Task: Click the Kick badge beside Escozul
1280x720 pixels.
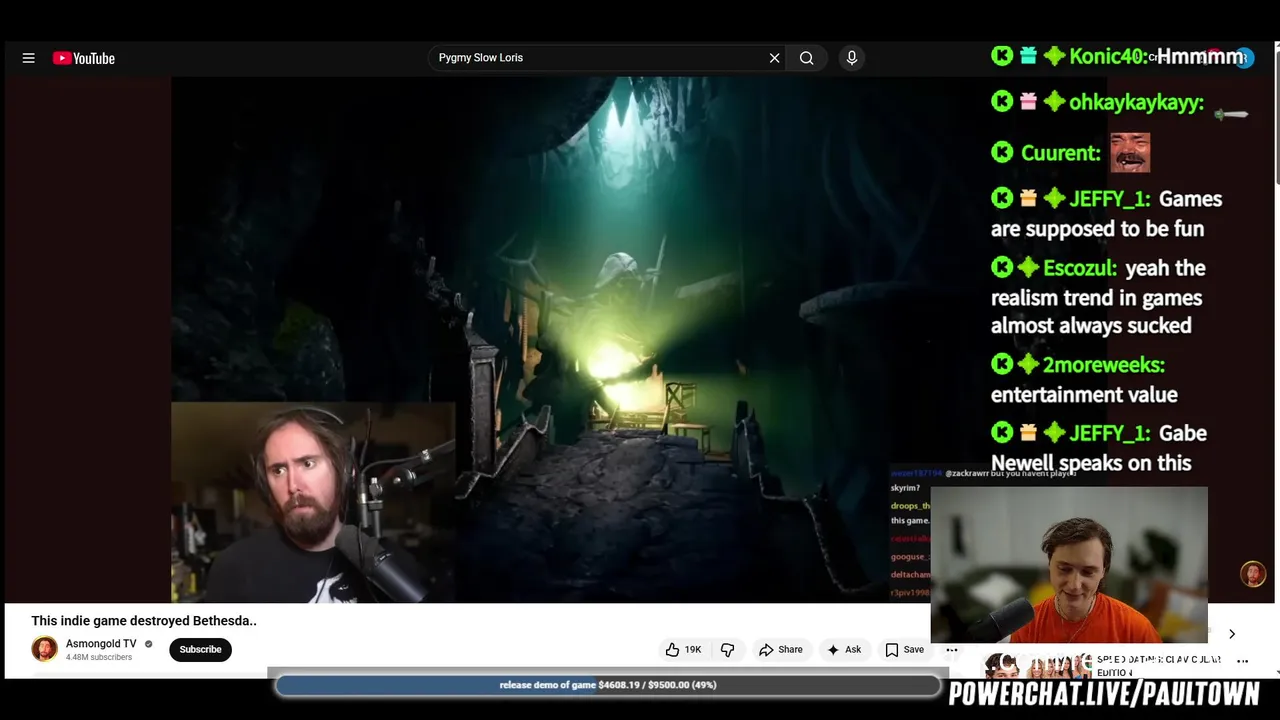Action: coord(1002,267)
